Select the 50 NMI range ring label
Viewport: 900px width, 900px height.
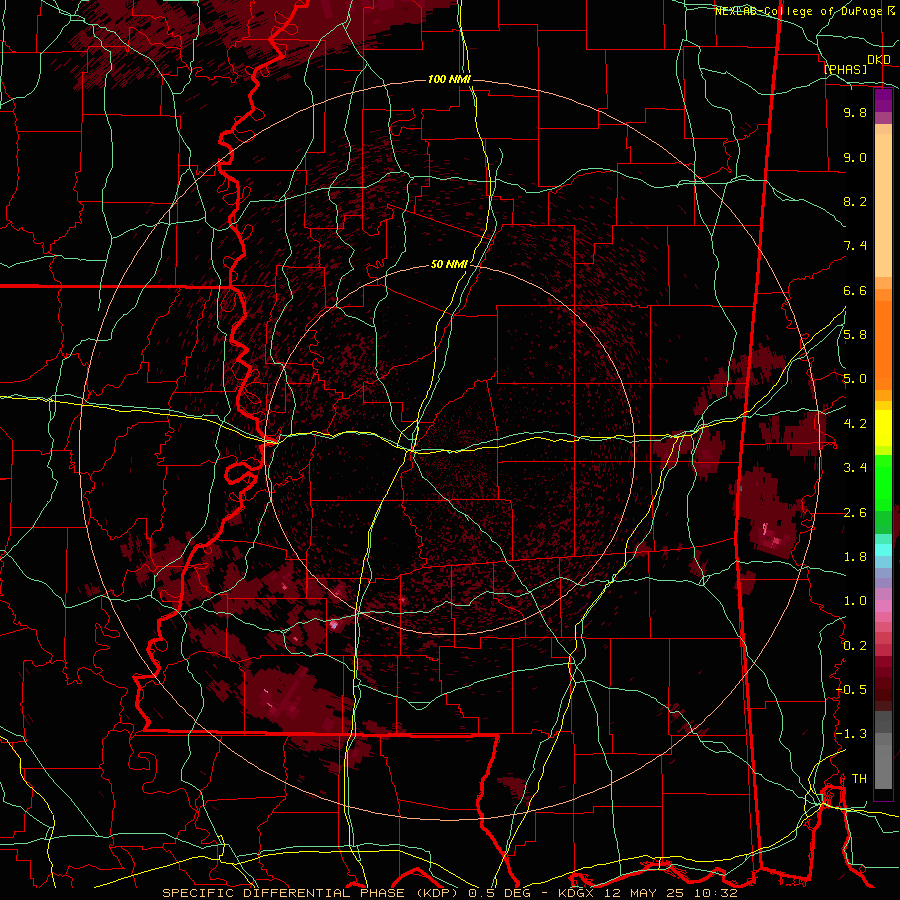click(x=449, y=265)
